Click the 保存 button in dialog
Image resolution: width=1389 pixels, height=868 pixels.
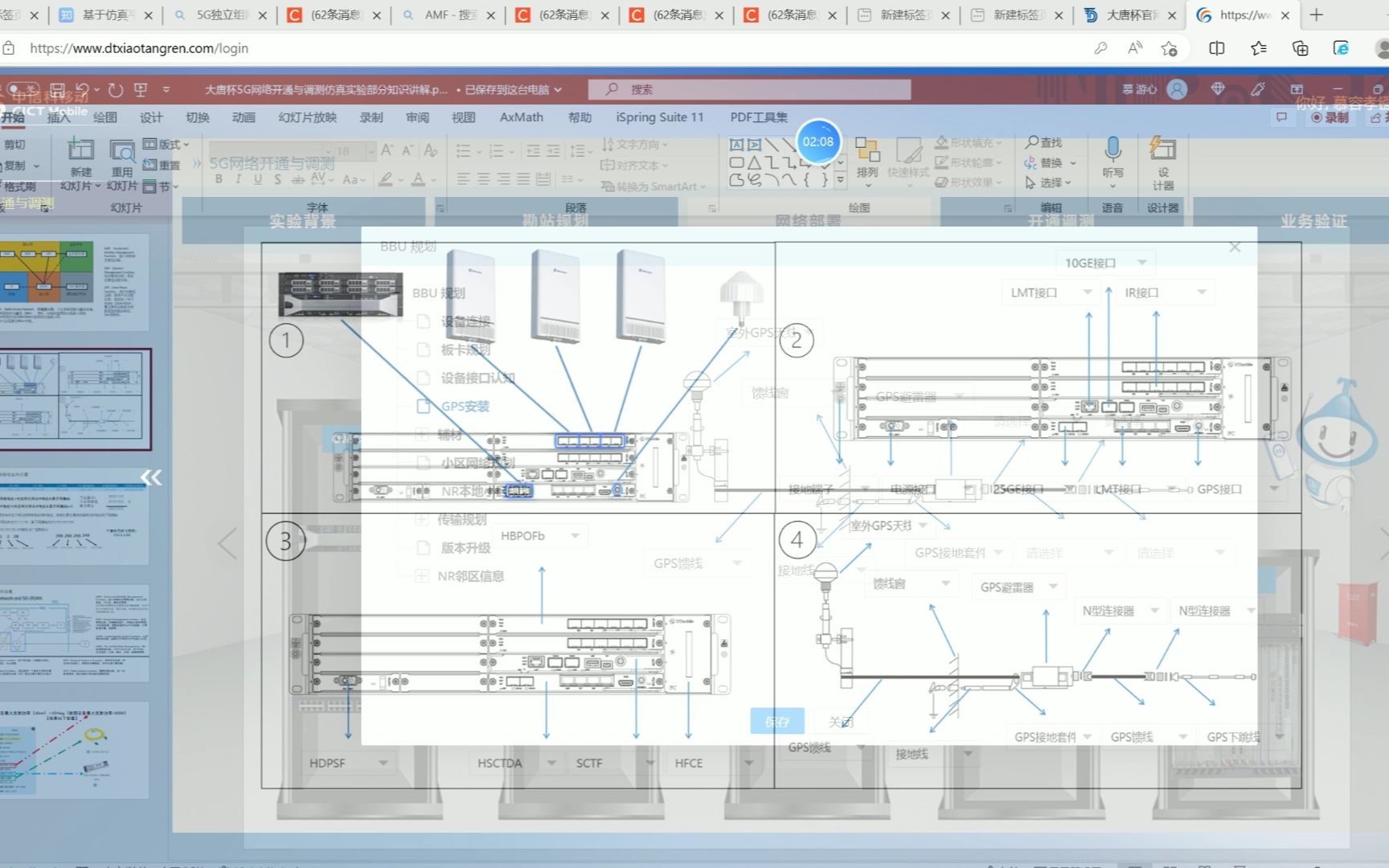click(x=776, y=722)
